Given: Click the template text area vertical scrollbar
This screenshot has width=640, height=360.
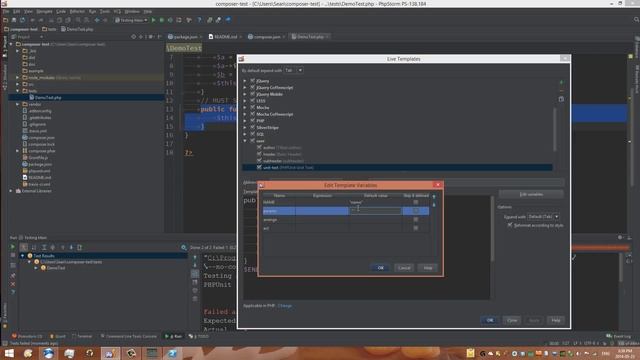Looking at the screenshot, I should click(493, 230).
